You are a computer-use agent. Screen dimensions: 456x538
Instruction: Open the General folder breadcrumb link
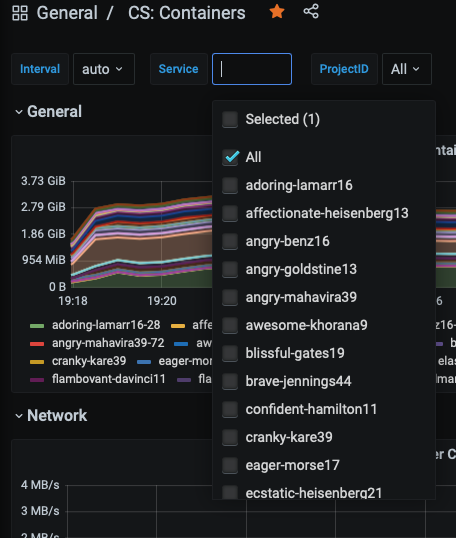click(x=67, y=13)
